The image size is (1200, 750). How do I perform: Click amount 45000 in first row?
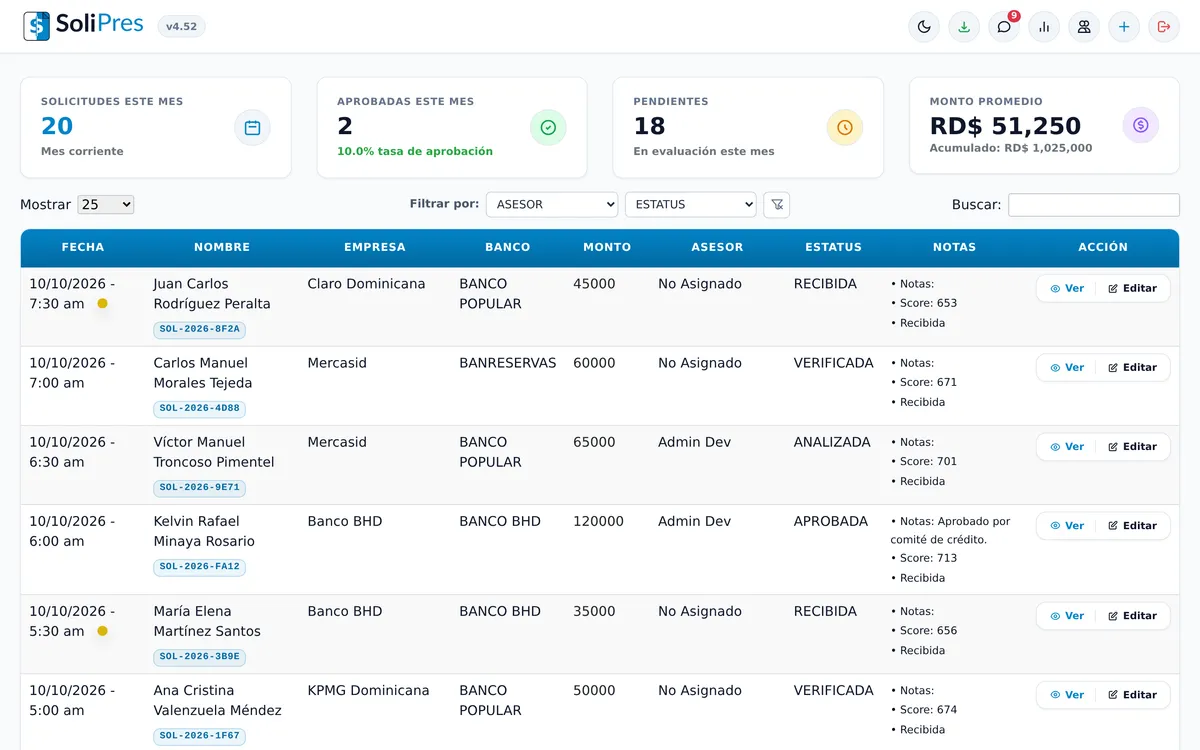coord(594,284)
